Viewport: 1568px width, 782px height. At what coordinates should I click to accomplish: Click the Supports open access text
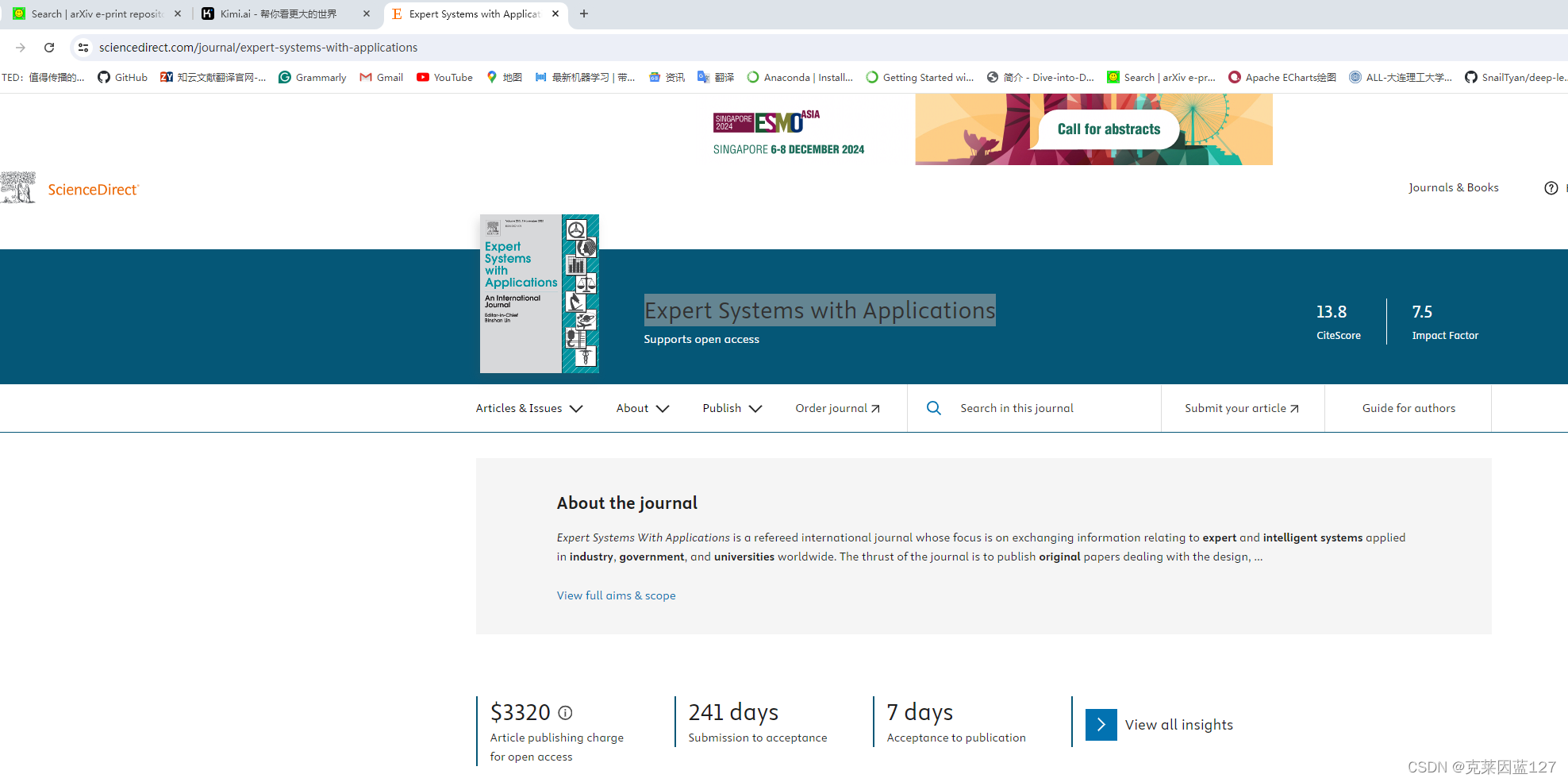pos(701,339)
